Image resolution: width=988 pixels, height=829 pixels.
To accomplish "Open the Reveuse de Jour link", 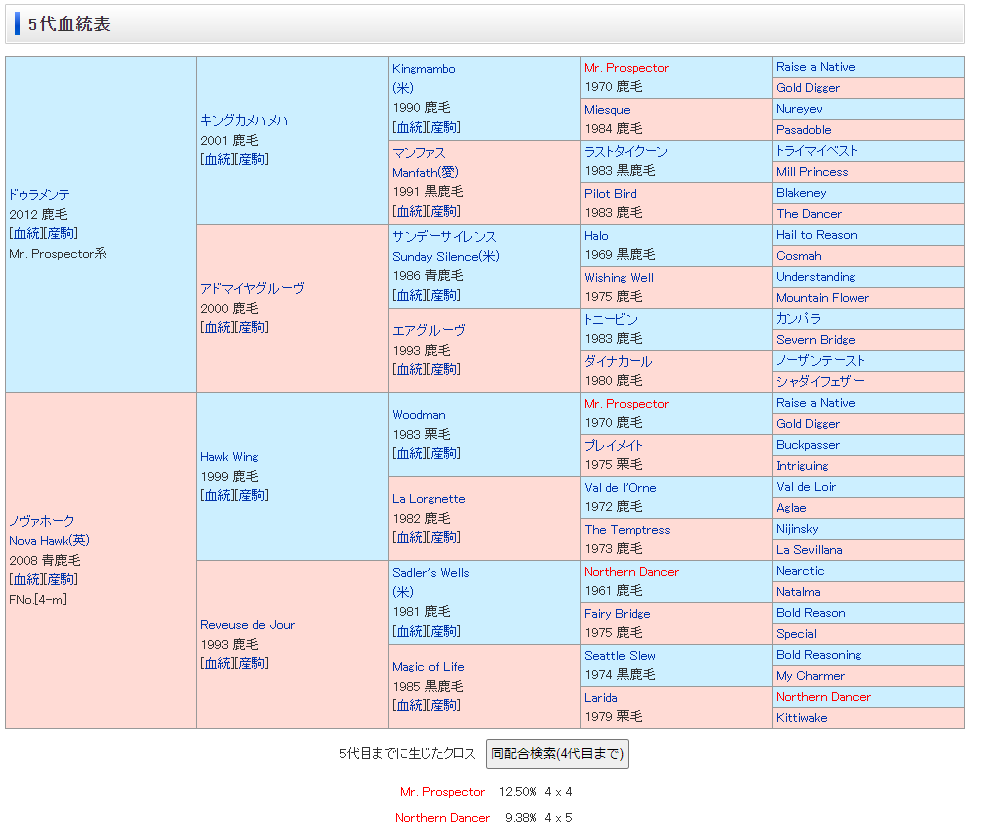I will pyautogui.click(x=247, y=625).
